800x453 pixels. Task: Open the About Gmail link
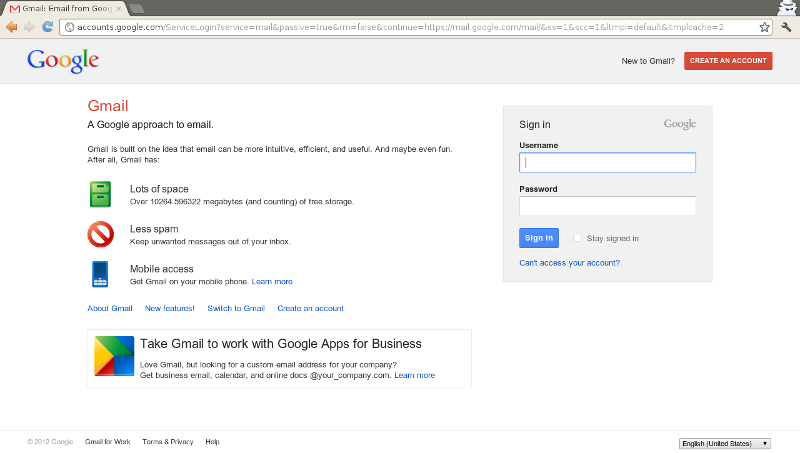110,308
